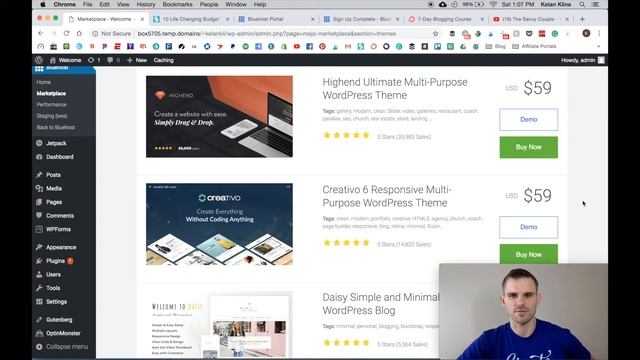The image size is (640, 360).
Task: Reload the current page
Action: click(x=66, y=33)
